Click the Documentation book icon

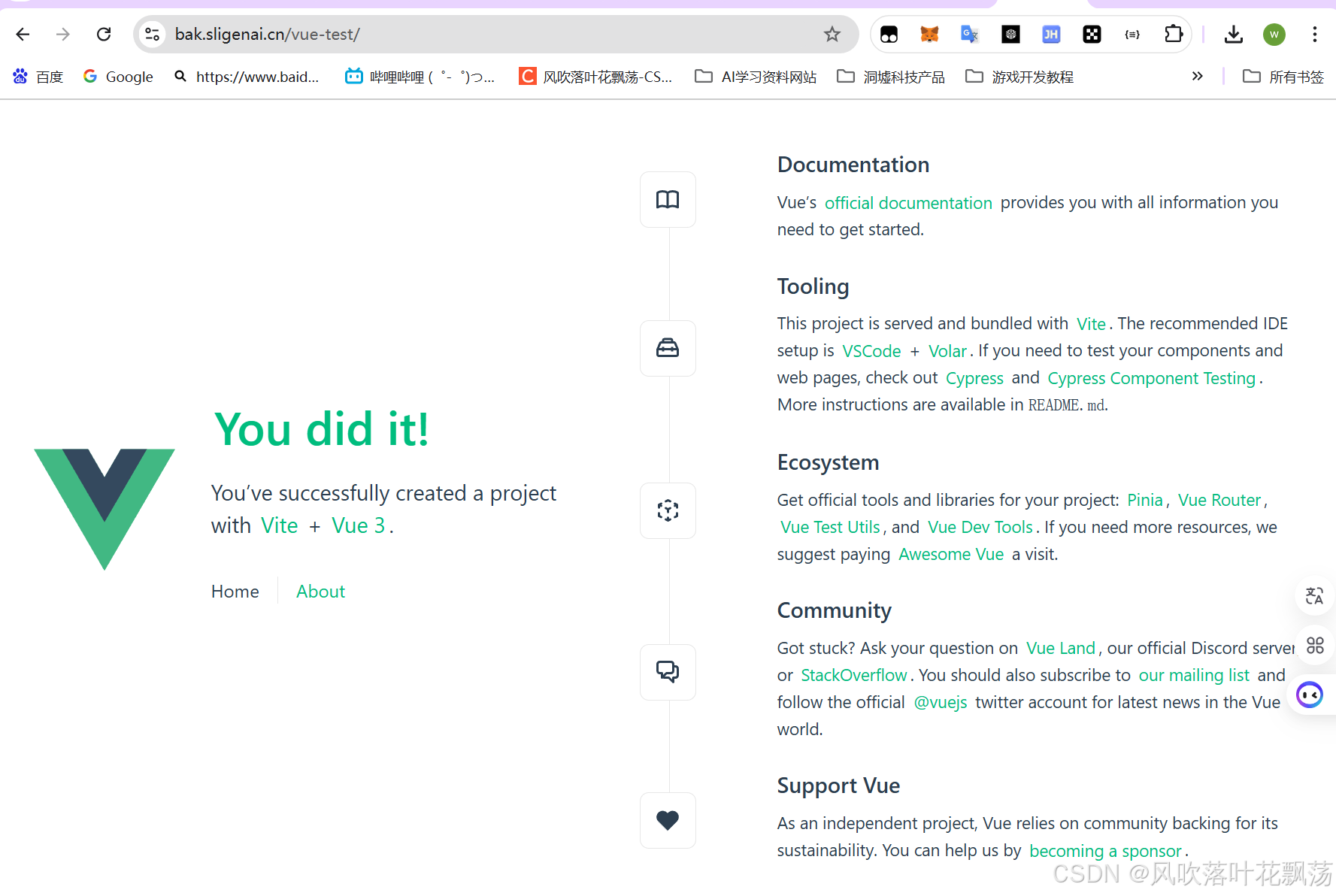668,199
